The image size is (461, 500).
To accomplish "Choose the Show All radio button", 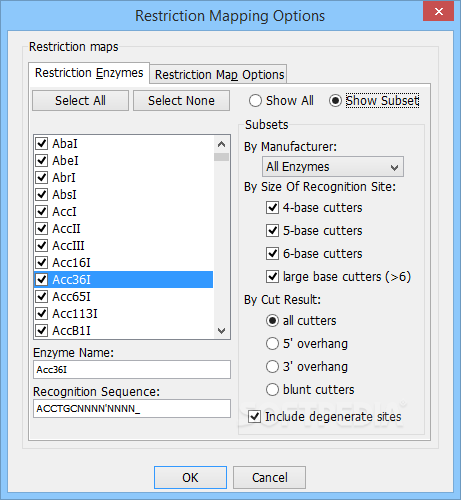I will (x=255, y=101).
